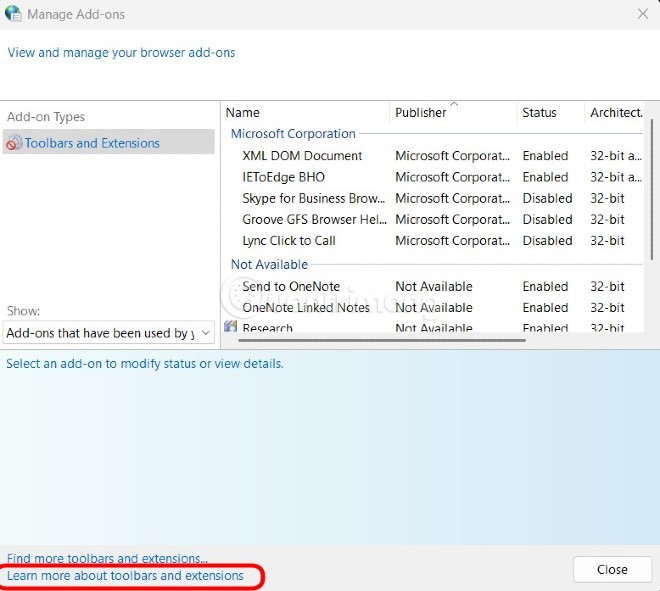The image size is (660, 591).
Task: Collapse the Microsoft Corporation group
Action: tap(293, 134)
